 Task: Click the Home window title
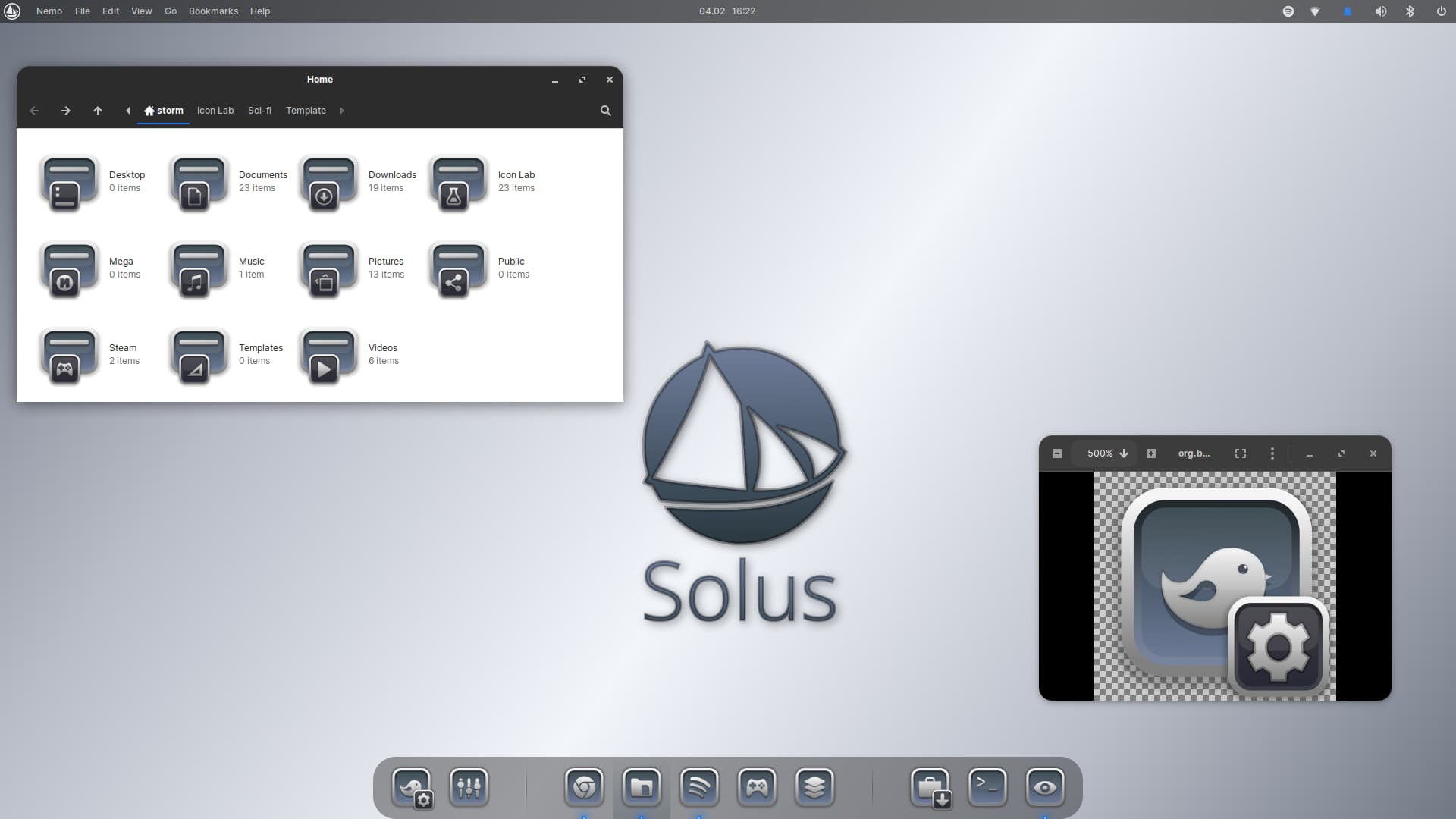coord(320,80)
